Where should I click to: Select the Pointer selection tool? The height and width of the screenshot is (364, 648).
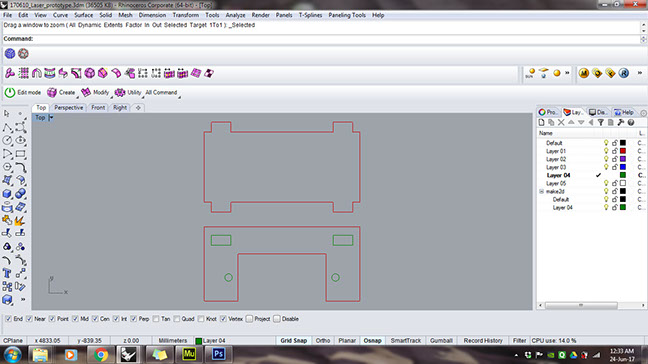tap(7, 113)
